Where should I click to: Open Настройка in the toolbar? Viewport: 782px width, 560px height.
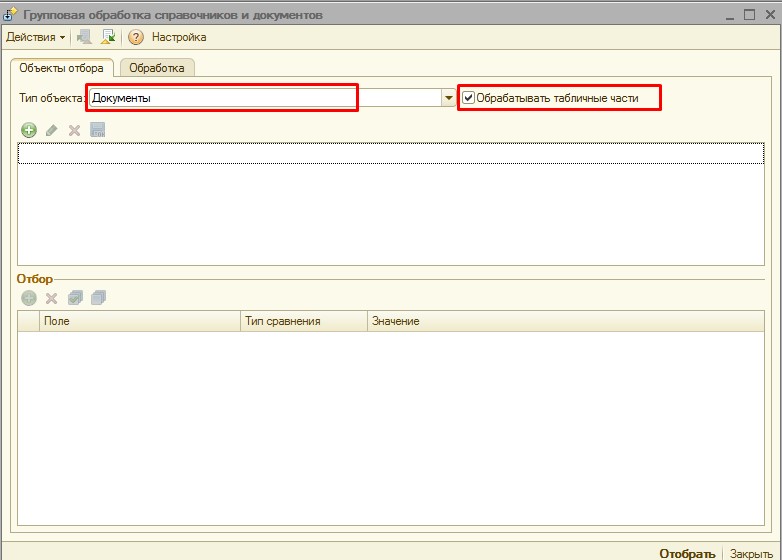pyautogui.click(x=179, y=37)
